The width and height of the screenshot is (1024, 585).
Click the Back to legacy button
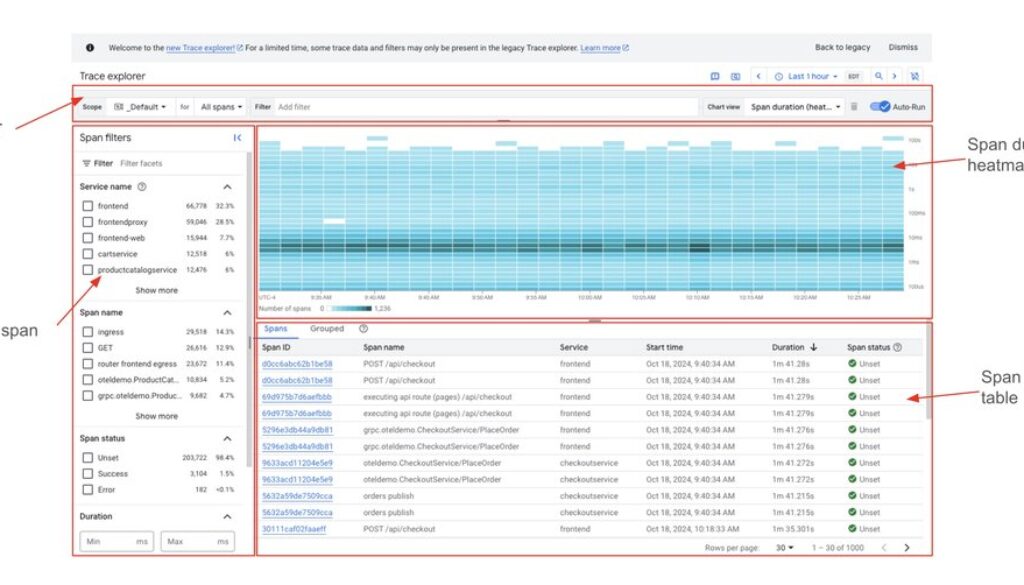pyautogui.click(x=842, y=47)
